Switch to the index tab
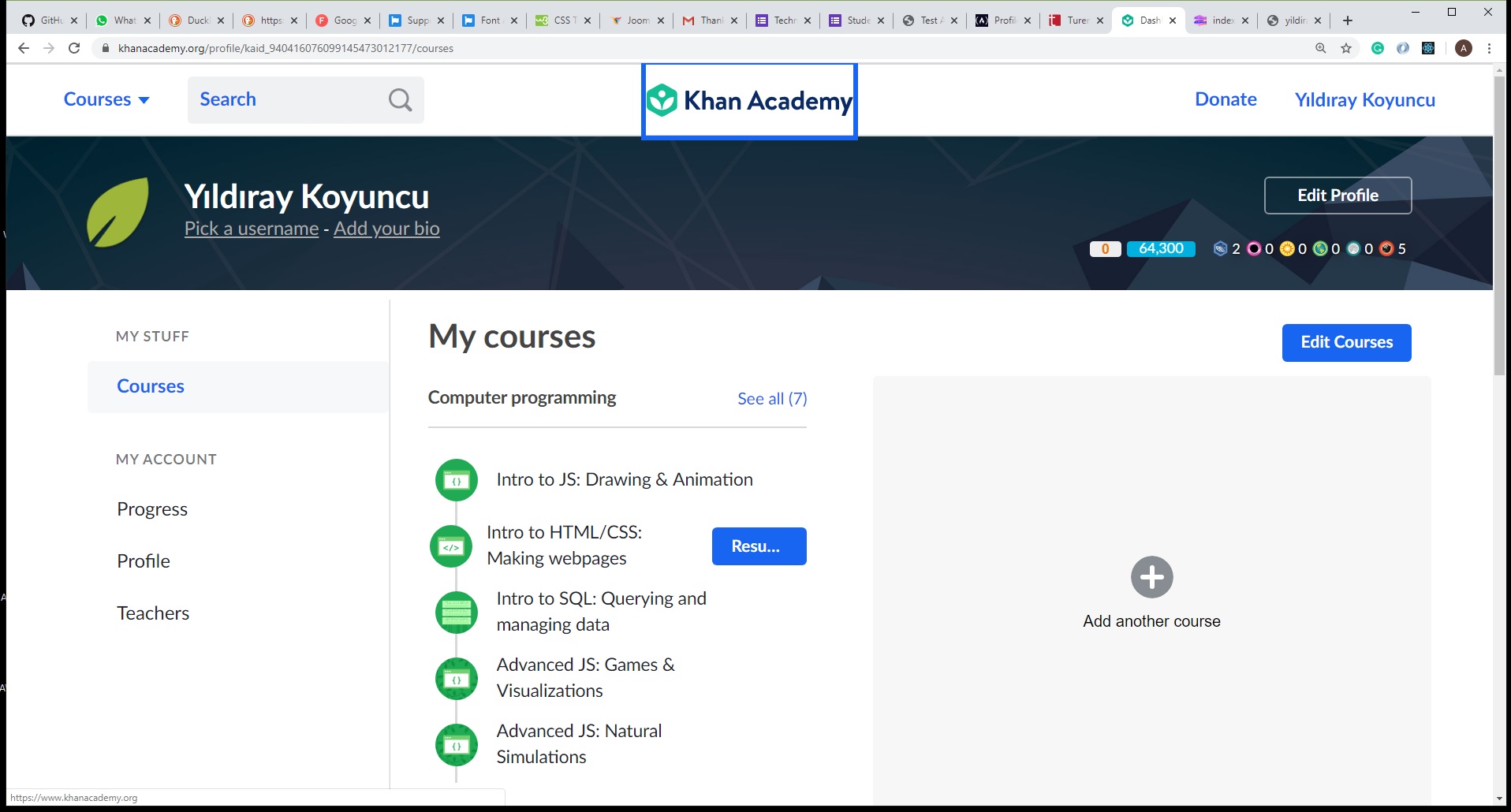This screenshot has width=1511, height=812. point(1222,20)
